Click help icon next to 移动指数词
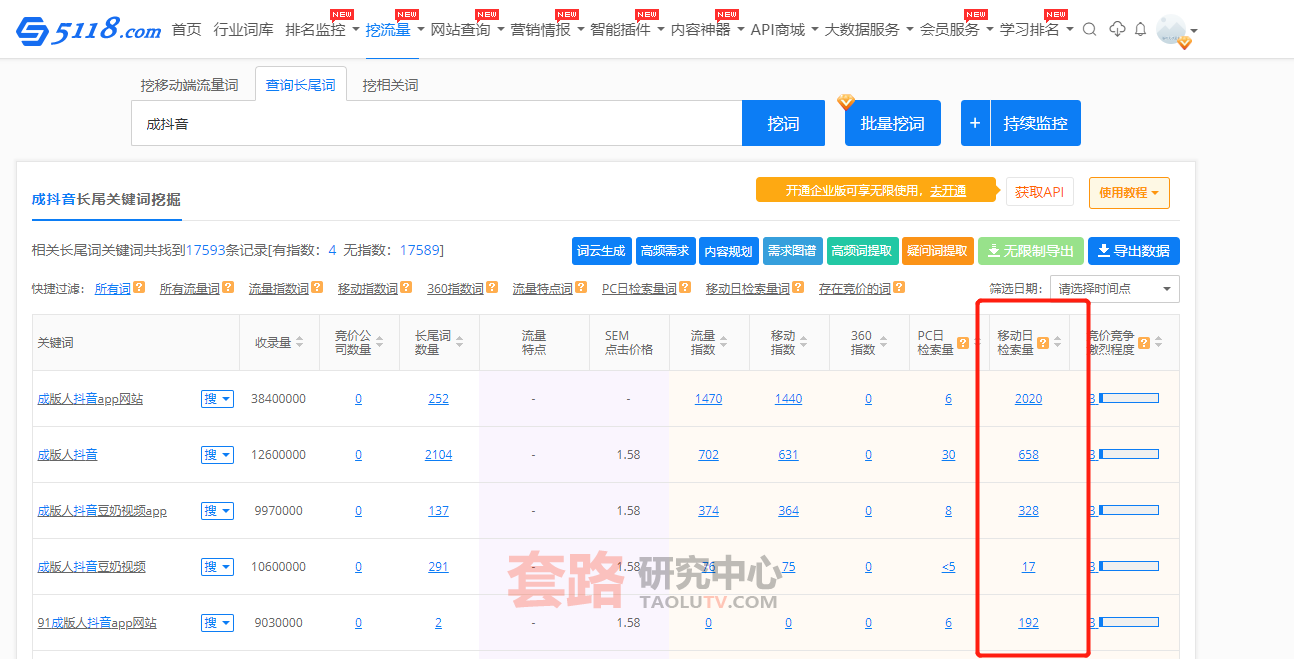Image resolution: width=1294 pixels, height=659 pixels. tap(406, 288)
